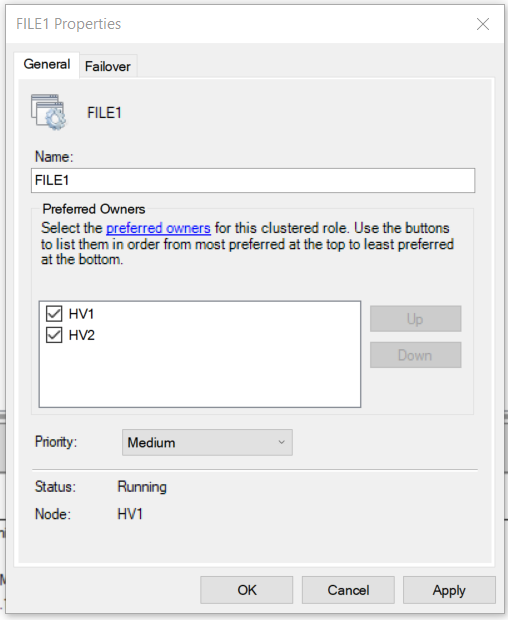508x620 pixels.
Task: Close the FILE1 Properties dialog
Action: pyautogui.click(x=483, y=24)
